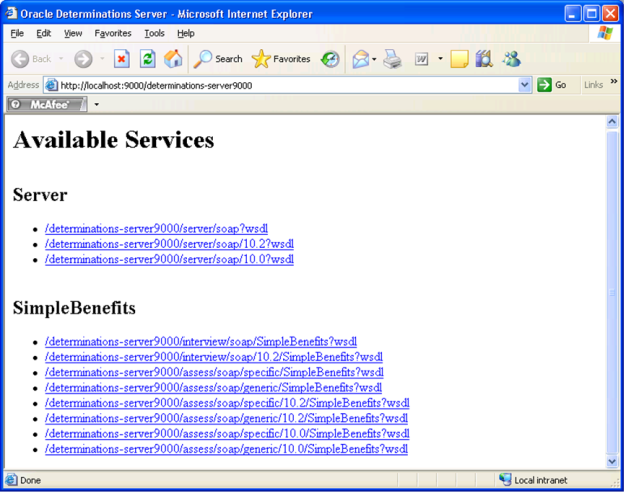Click the Mail envelope icon

[361, 59]
